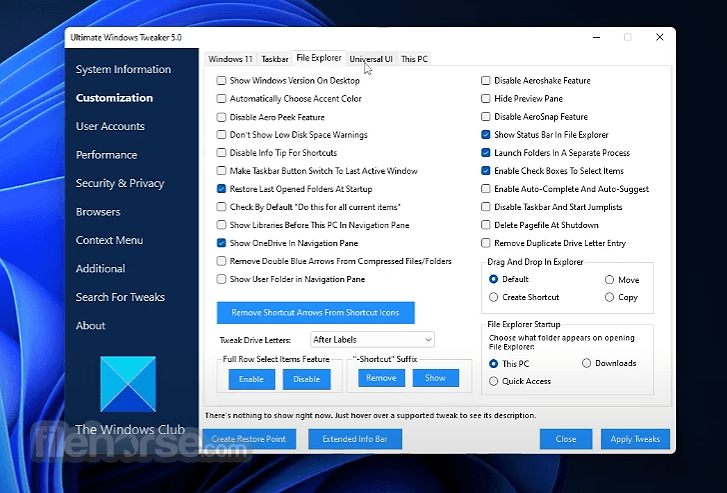Switch to the Taskbar tab

point(274,59)
